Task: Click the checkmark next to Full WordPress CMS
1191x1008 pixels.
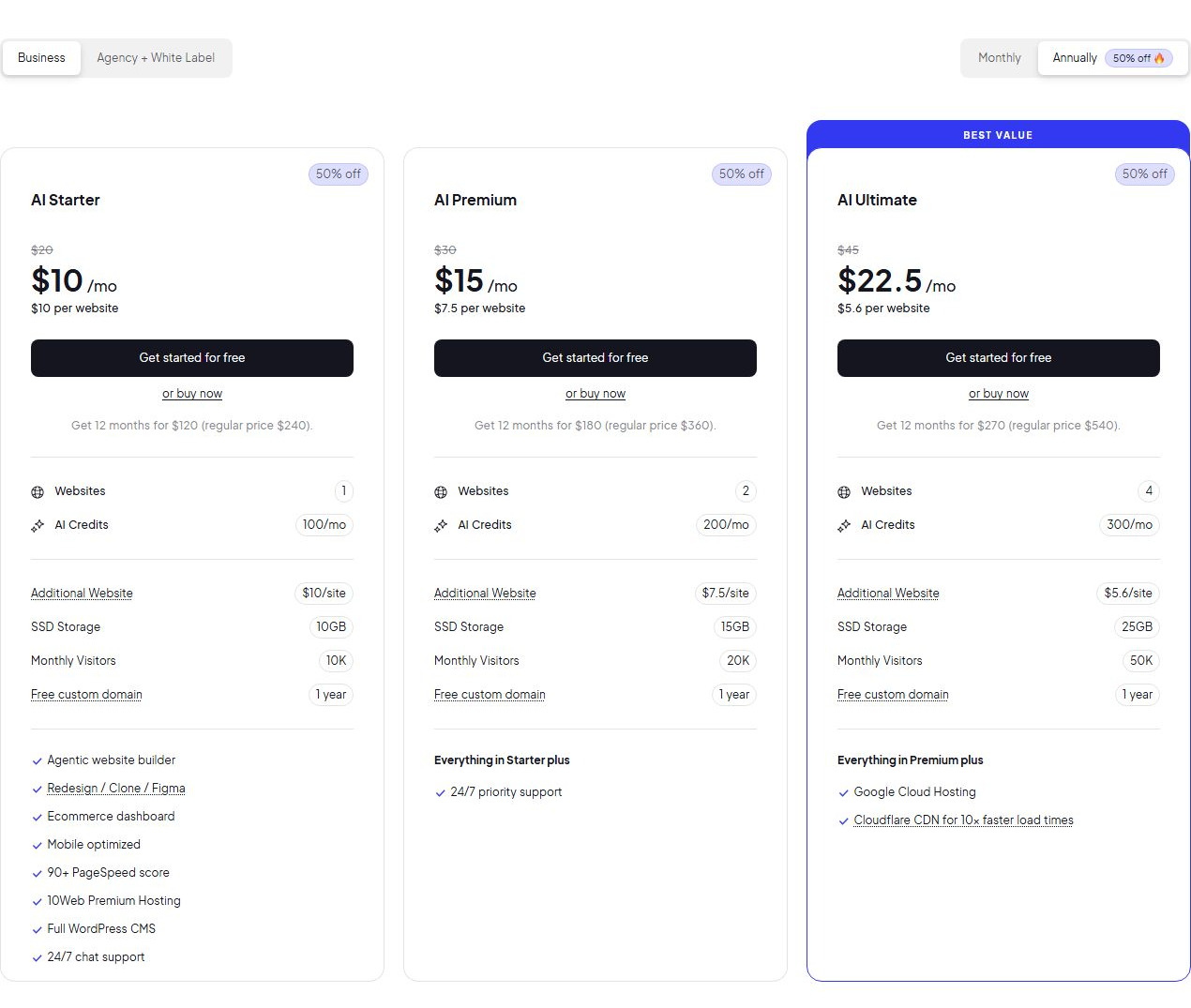Action: click(x=37, y=930)
